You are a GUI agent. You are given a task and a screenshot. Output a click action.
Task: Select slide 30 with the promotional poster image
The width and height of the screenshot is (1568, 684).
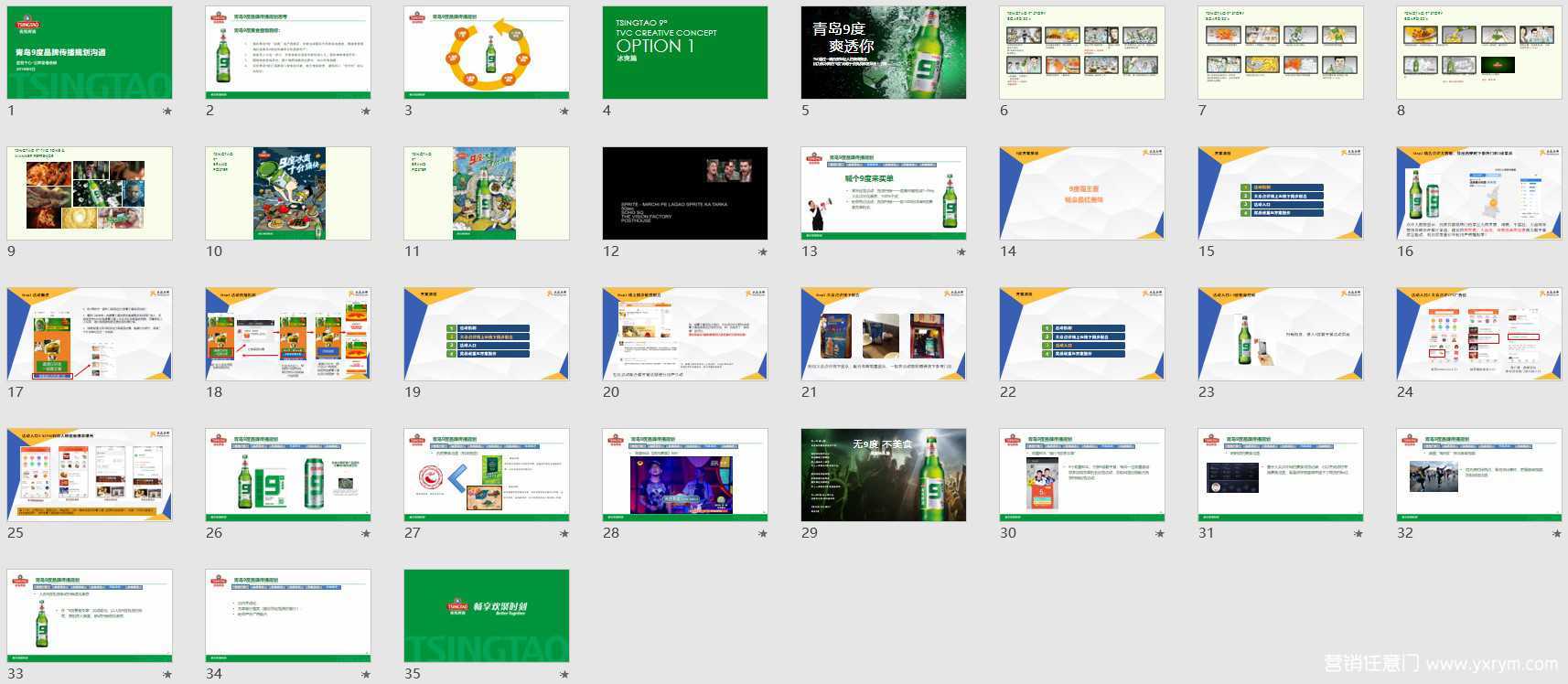click(1082, 476)
